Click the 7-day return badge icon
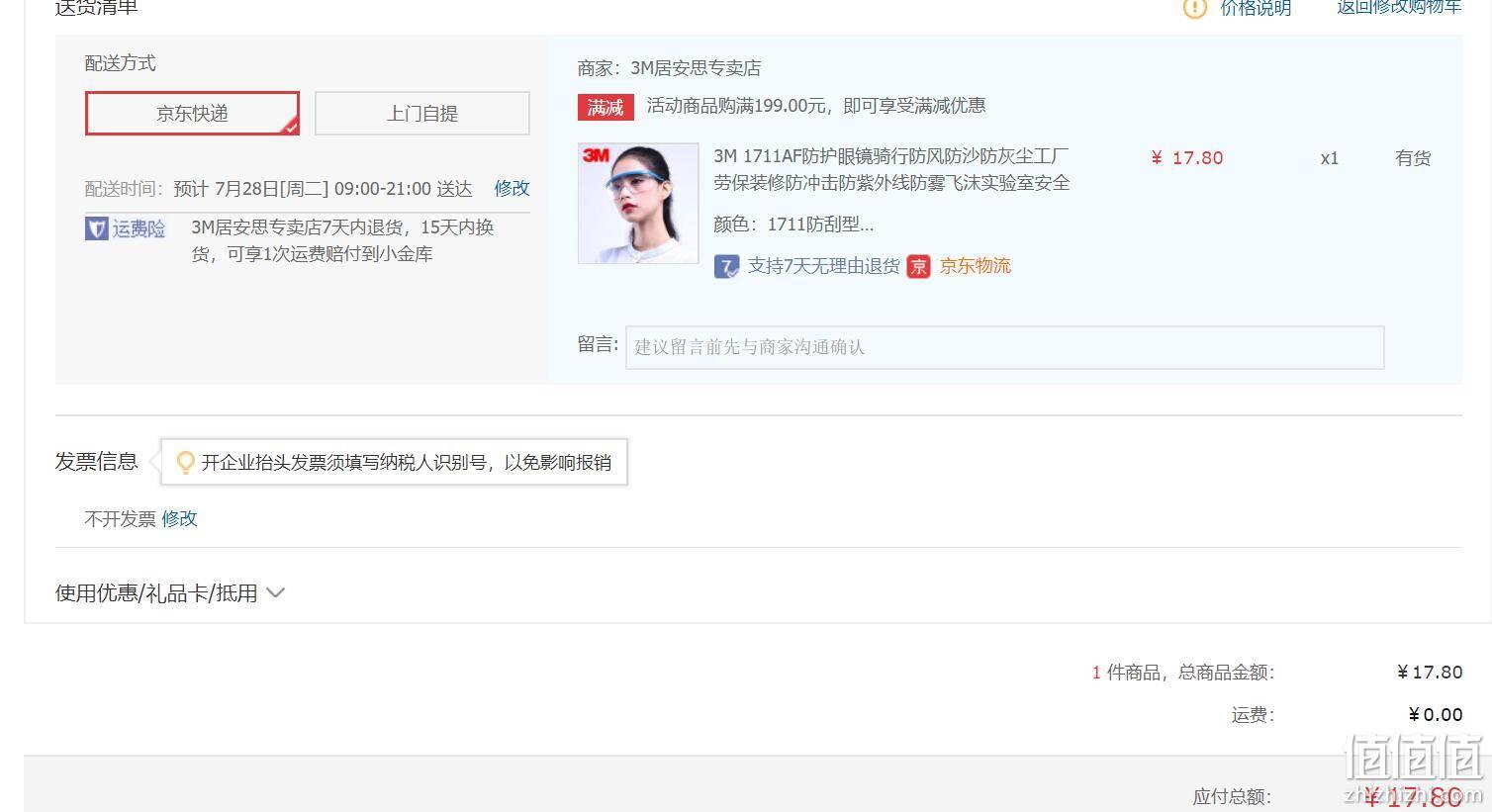 (x=726, y=266)
